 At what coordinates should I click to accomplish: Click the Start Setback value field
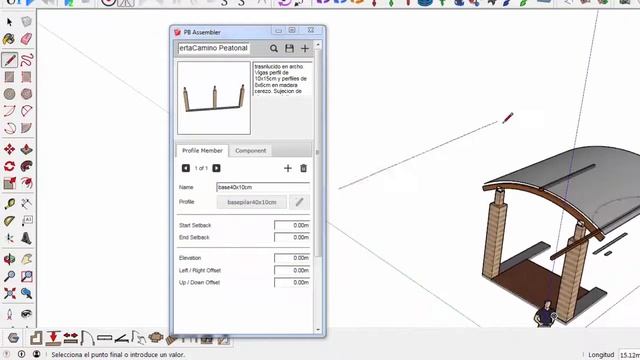[292, 225]
